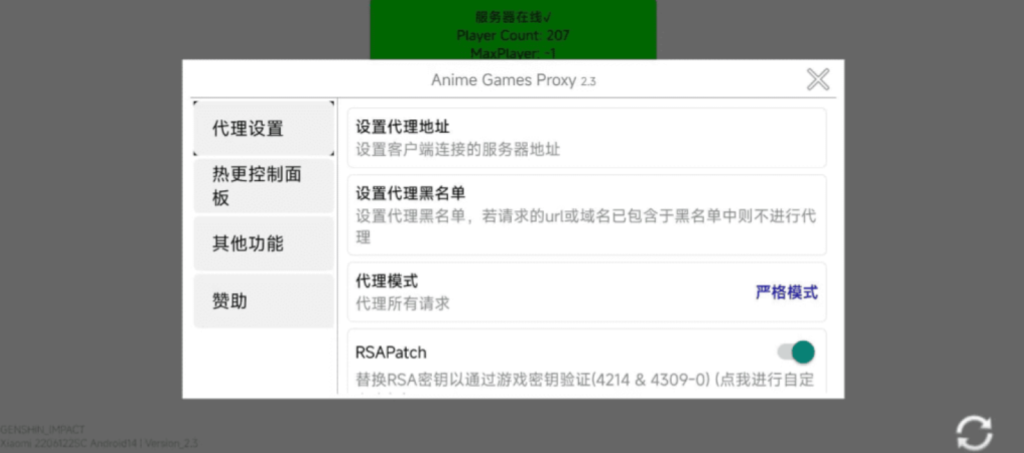The height and width of the screenshot is (453, 1024).
Task: Change the 严格模式 proxy mode value
Action: click(786, 292)
